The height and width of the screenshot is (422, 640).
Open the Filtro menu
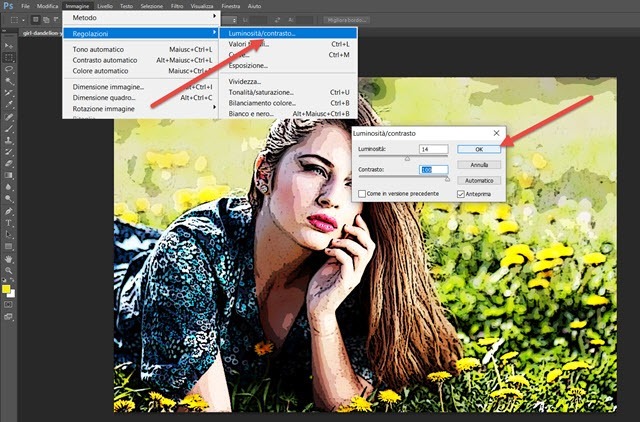point(177,6)
